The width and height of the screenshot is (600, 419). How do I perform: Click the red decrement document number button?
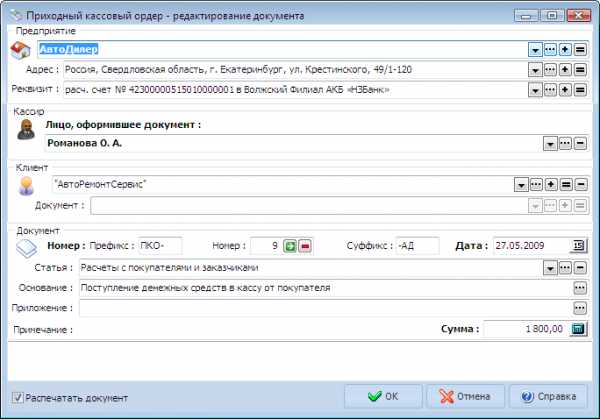click(x=305, y=246)
